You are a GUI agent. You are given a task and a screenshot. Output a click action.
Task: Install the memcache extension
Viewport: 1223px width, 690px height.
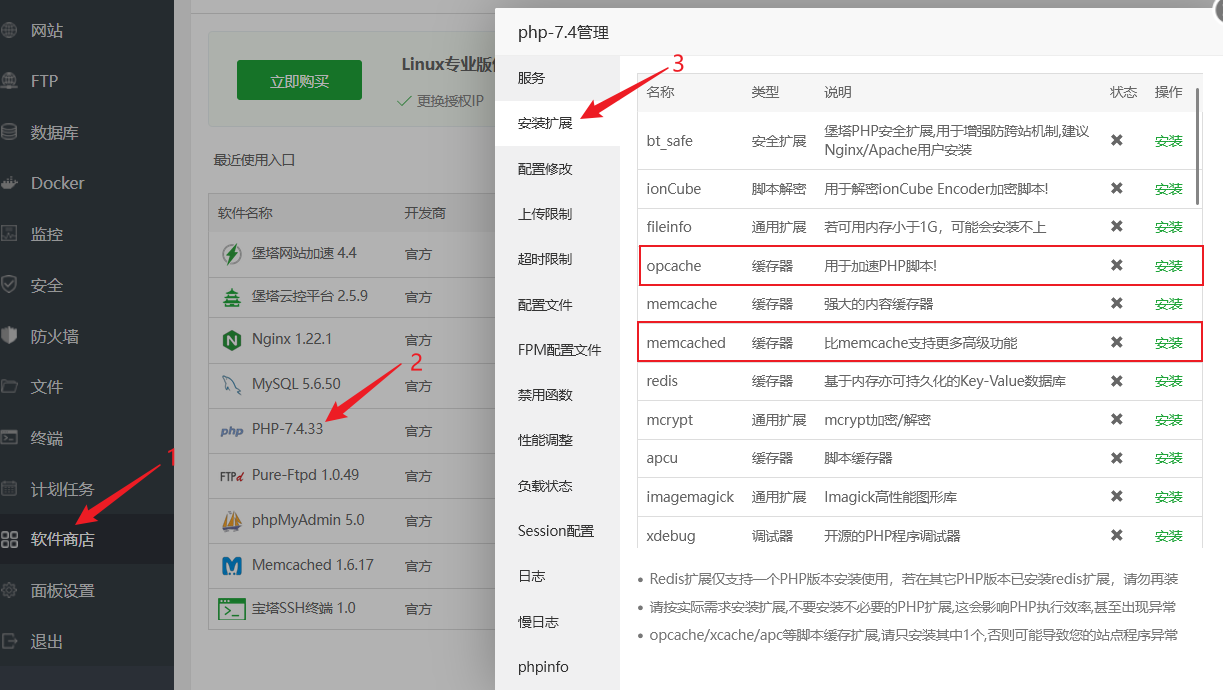pyautogui.click(x=1168, y=304)
